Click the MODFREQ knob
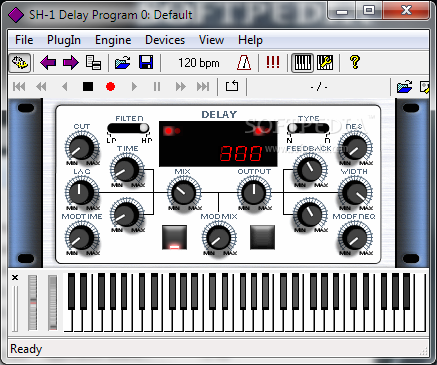 point(355,237)
